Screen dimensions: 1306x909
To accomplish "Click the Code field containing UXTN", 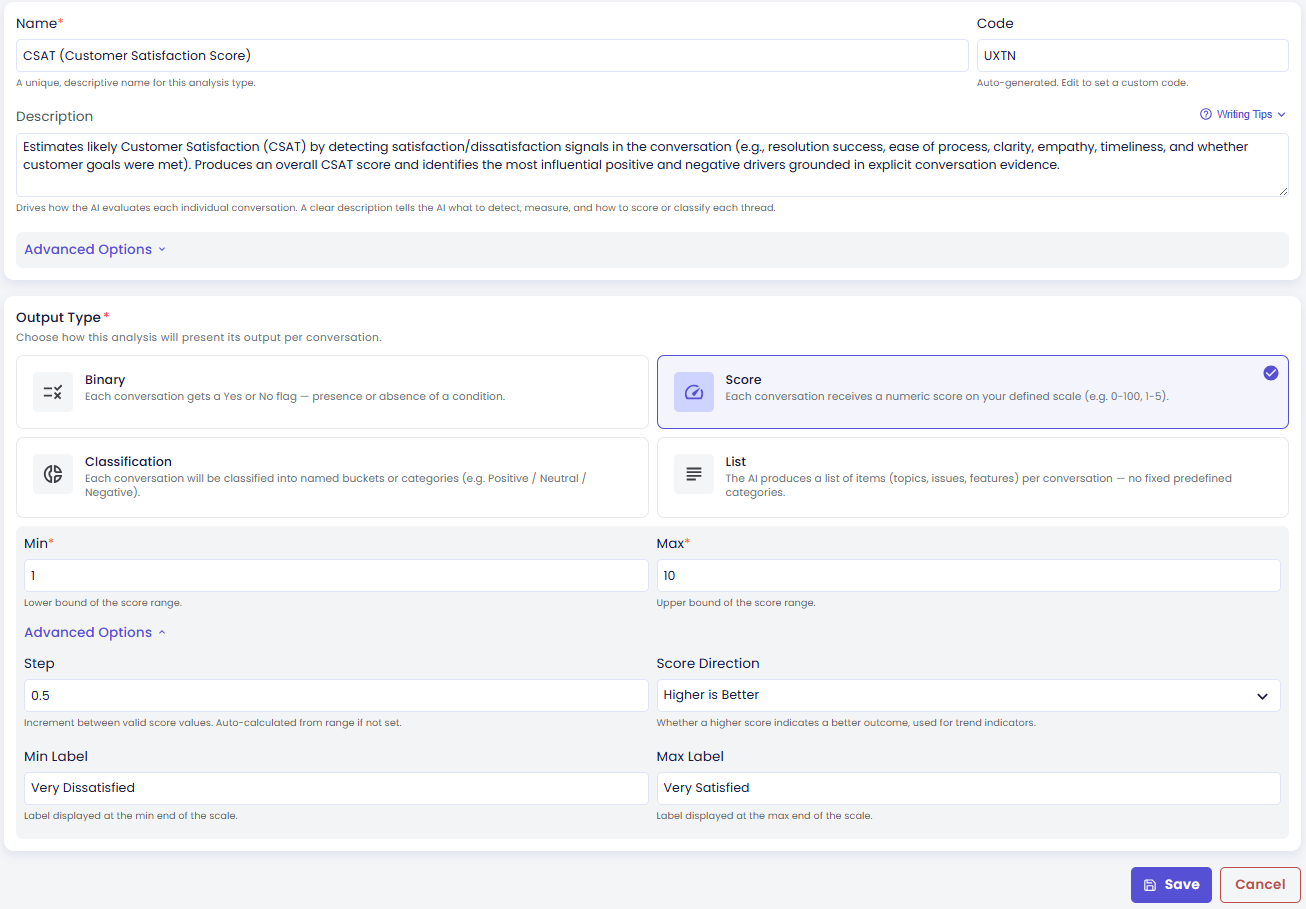I will [x=1132, y=56].
